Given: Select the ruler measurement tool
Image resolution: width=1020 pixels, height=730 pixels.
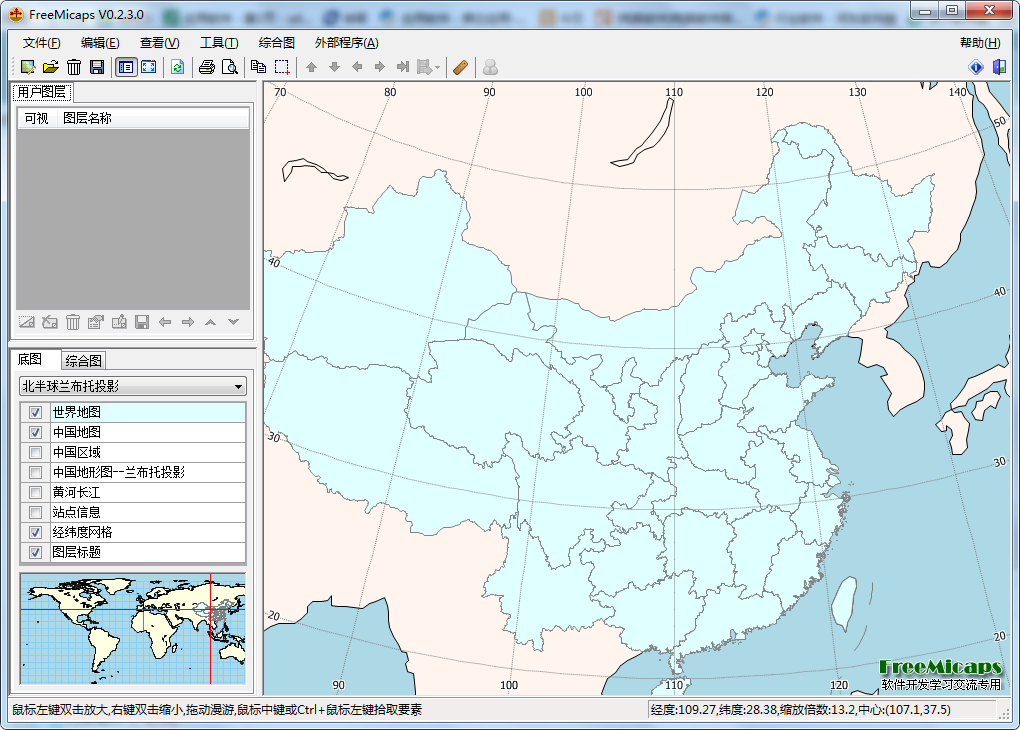Looking at the screenshot, I should click(x=460, y=67).
